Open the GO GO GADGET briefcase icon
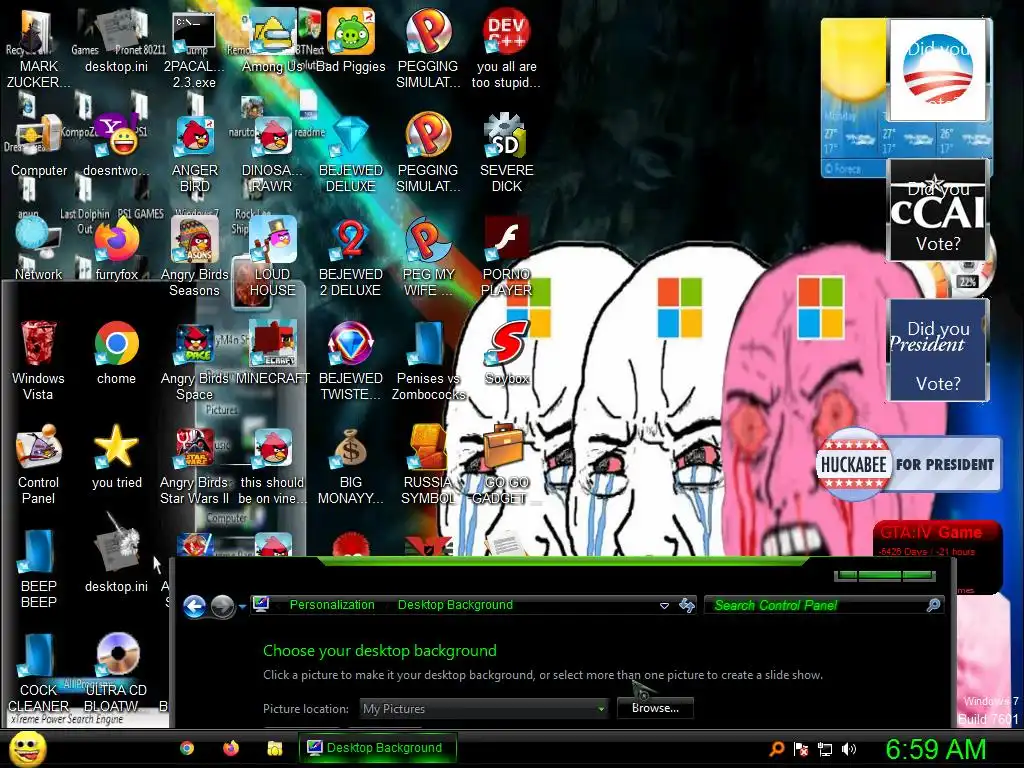Viewport: 1024px width, 768px height. click(x=503, y=465)
